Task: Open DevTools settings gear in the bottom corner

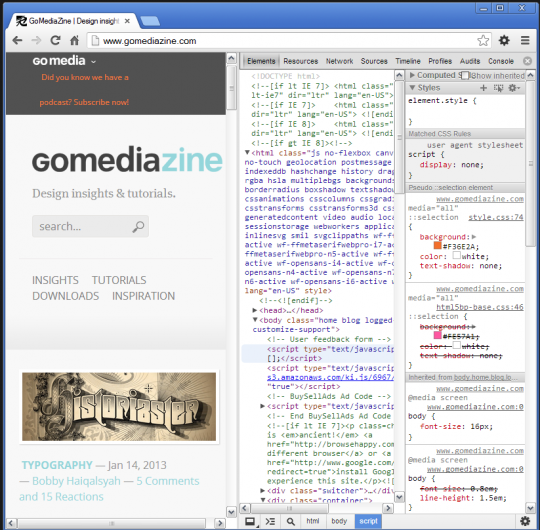Action: [x=525, y=521]
